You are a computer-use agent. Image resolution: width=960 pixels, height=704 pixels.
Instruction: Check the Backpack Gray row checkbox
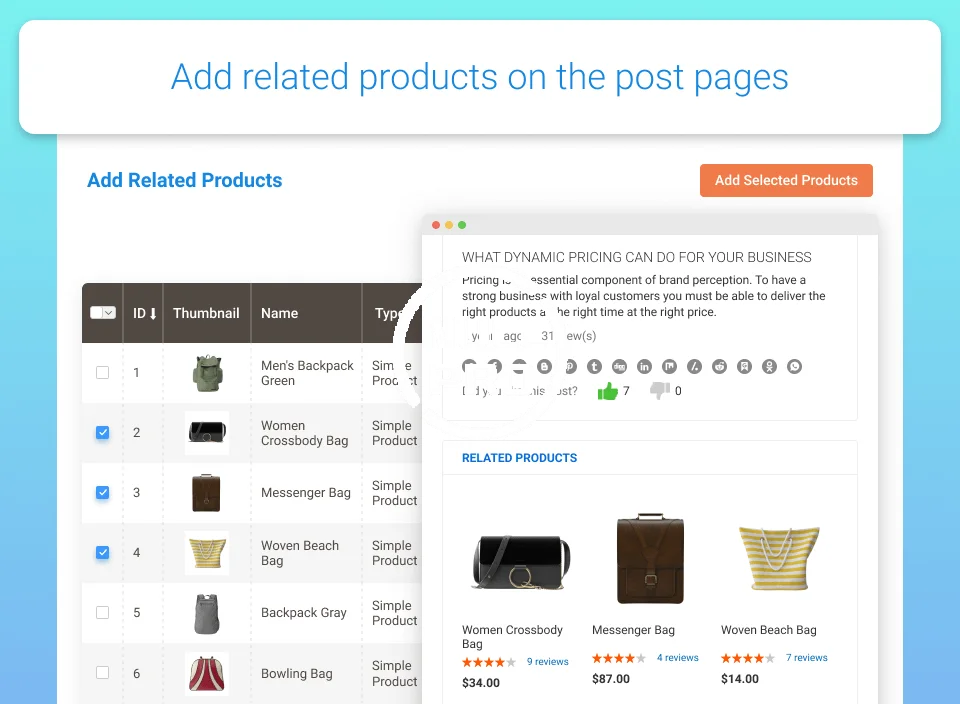click(x=102, y=613)
